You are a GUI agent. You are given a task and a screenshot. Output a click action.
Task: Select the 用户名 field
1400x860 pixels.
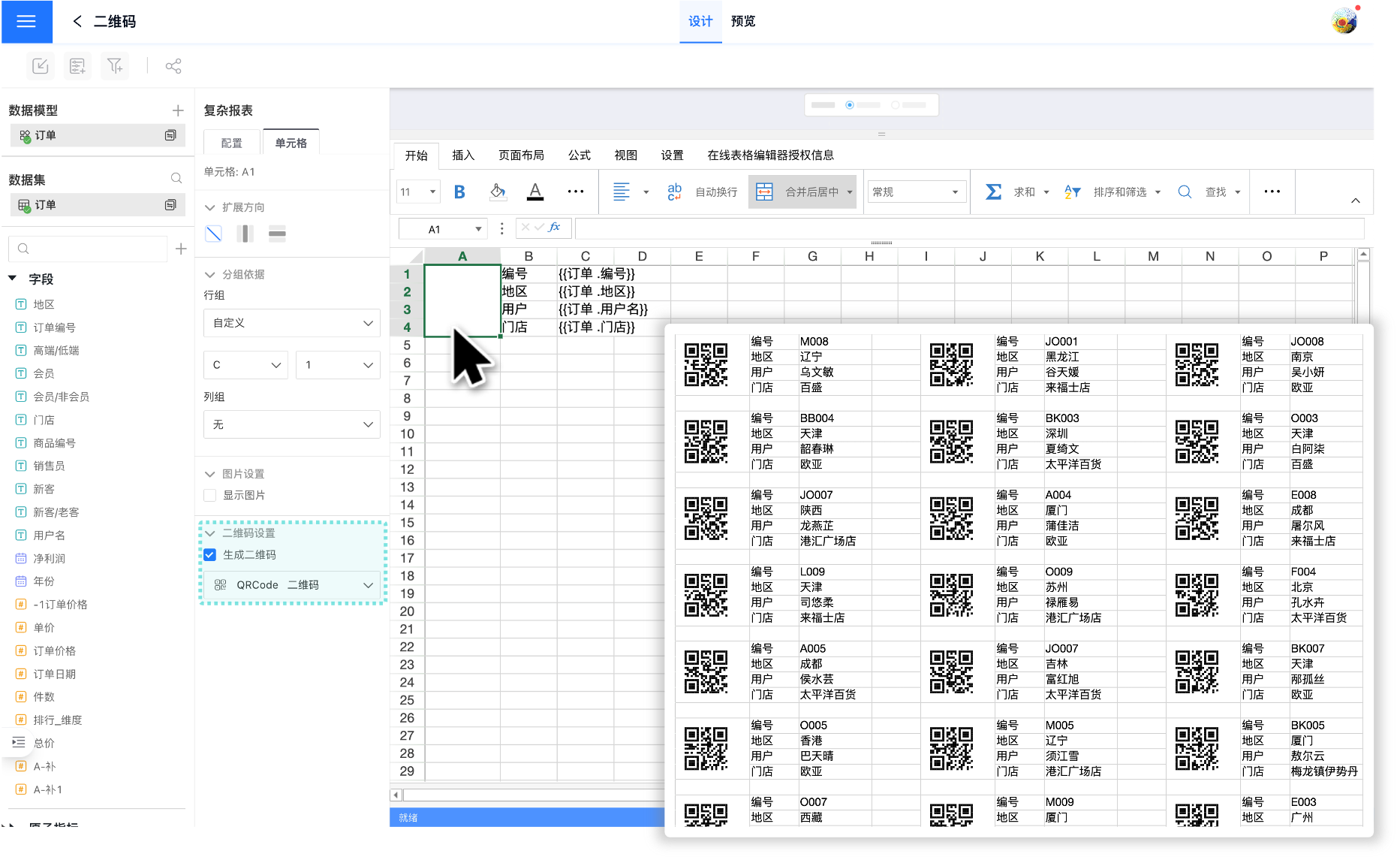click(x=49, y=536)
